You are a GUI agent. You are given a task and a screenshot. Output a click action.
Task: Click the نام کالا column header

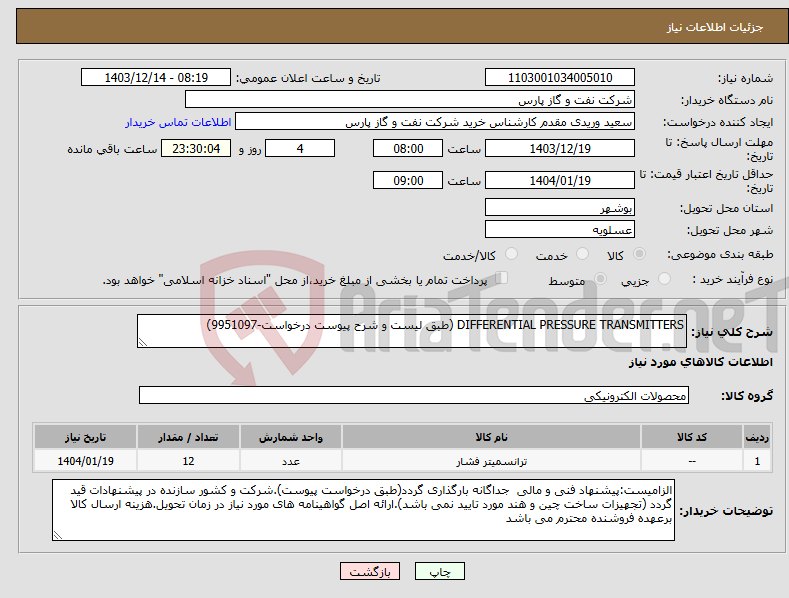[491, 437]
